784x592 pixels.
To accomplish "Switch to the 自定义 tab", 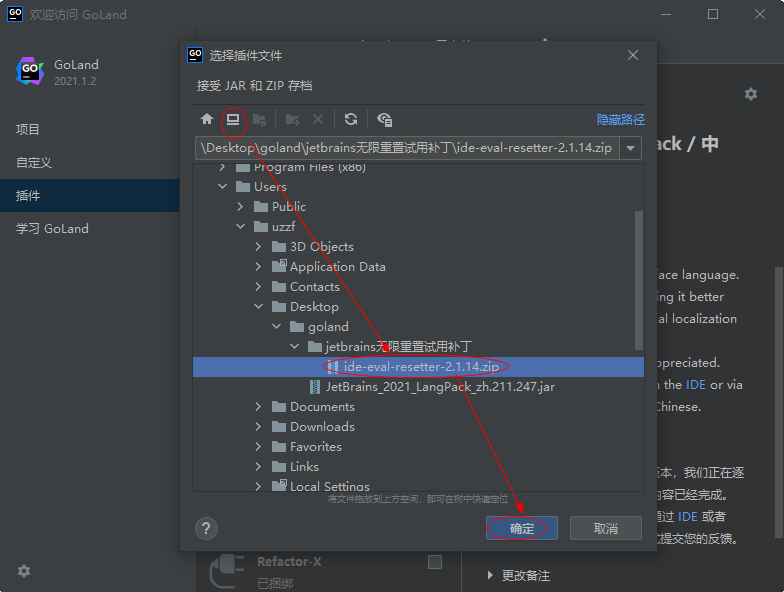I will click(34, 162).
